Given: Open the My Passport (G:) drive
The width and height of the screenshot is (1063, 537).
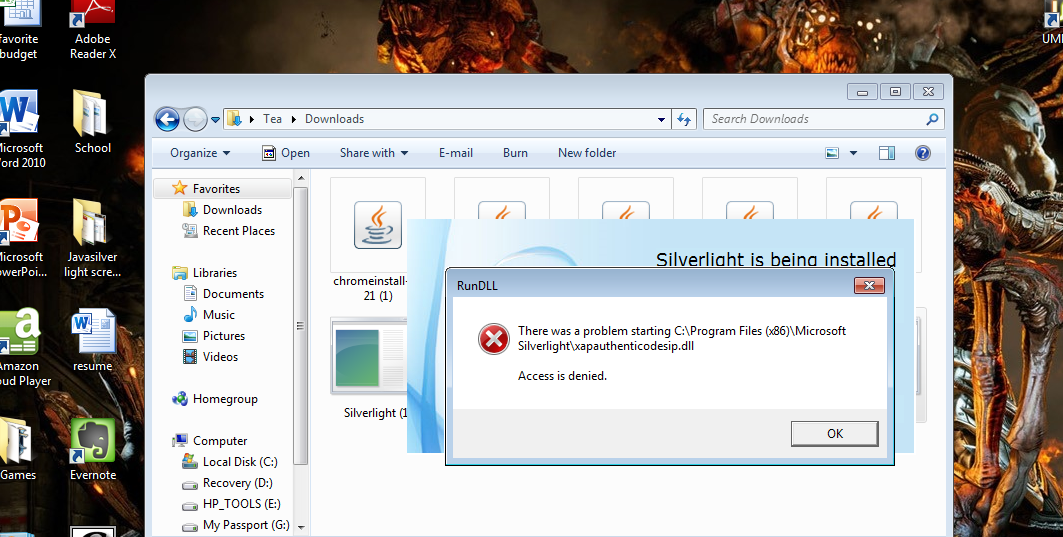Looking at the screenshot, I should 245,525.
